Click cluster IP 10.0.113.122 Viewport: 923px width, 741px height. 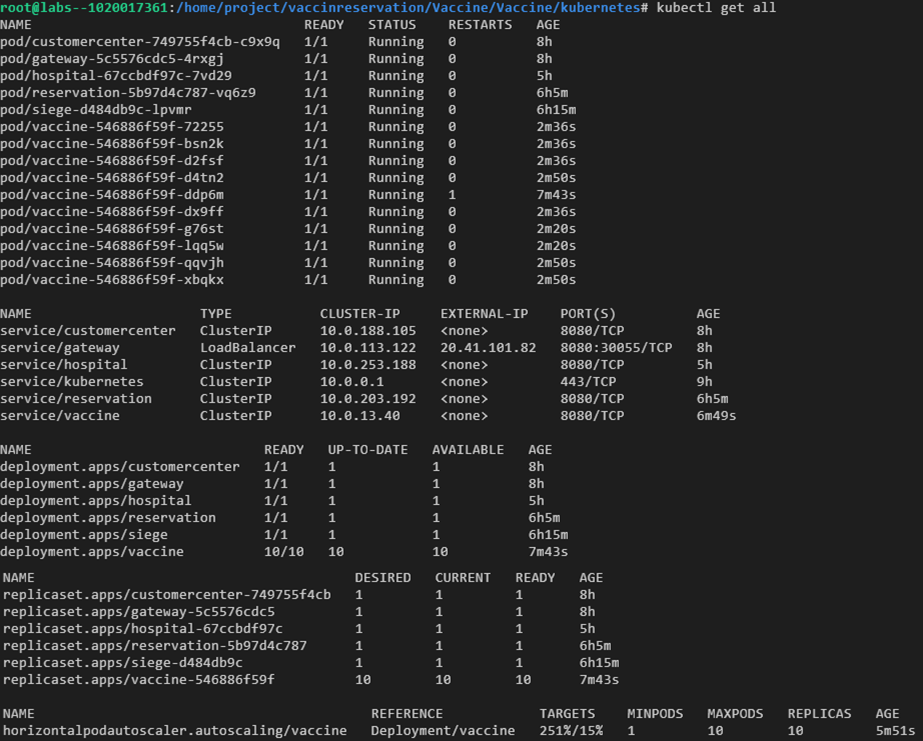[368, 348]
